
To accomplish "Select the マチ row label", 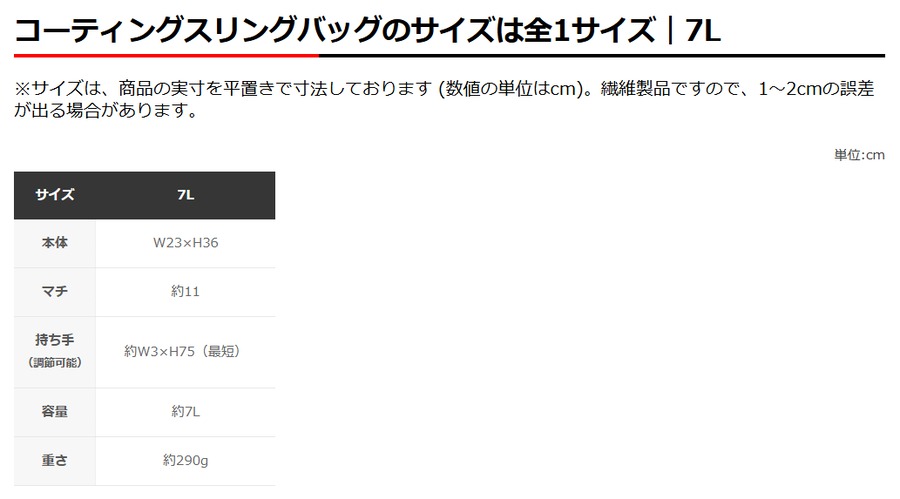I will click(55, 291).
